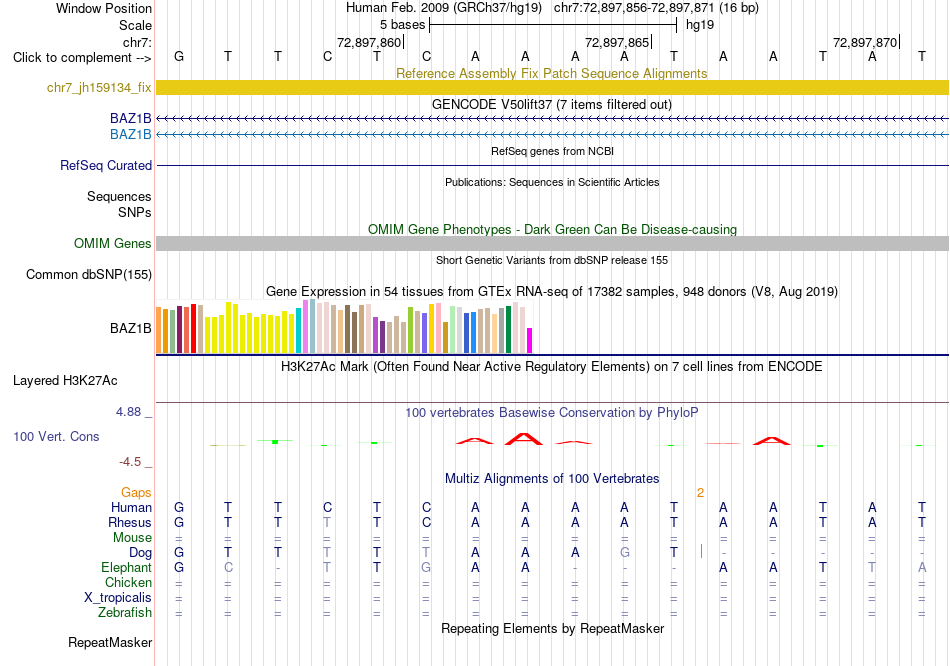Image resolution: width=950 pixels, height=666 pixels.
Task: Select the light blue BAZ1B transcript label
Action: 130,135
